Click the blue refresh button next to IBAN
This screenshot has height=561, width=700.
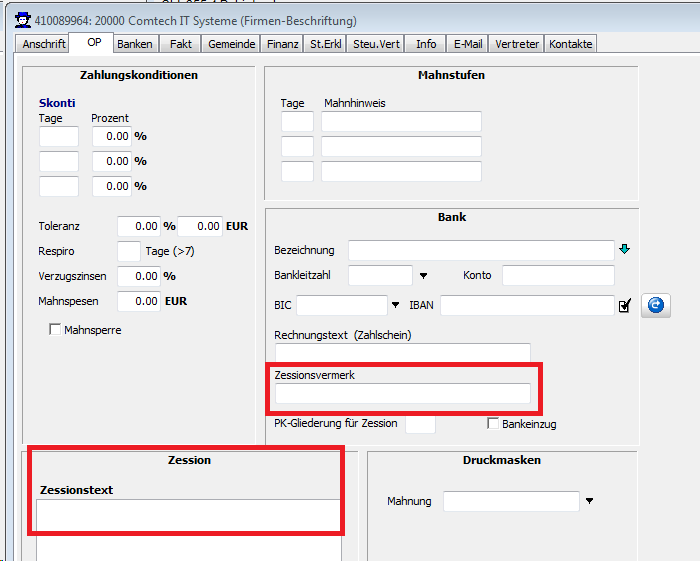(656, 306)
